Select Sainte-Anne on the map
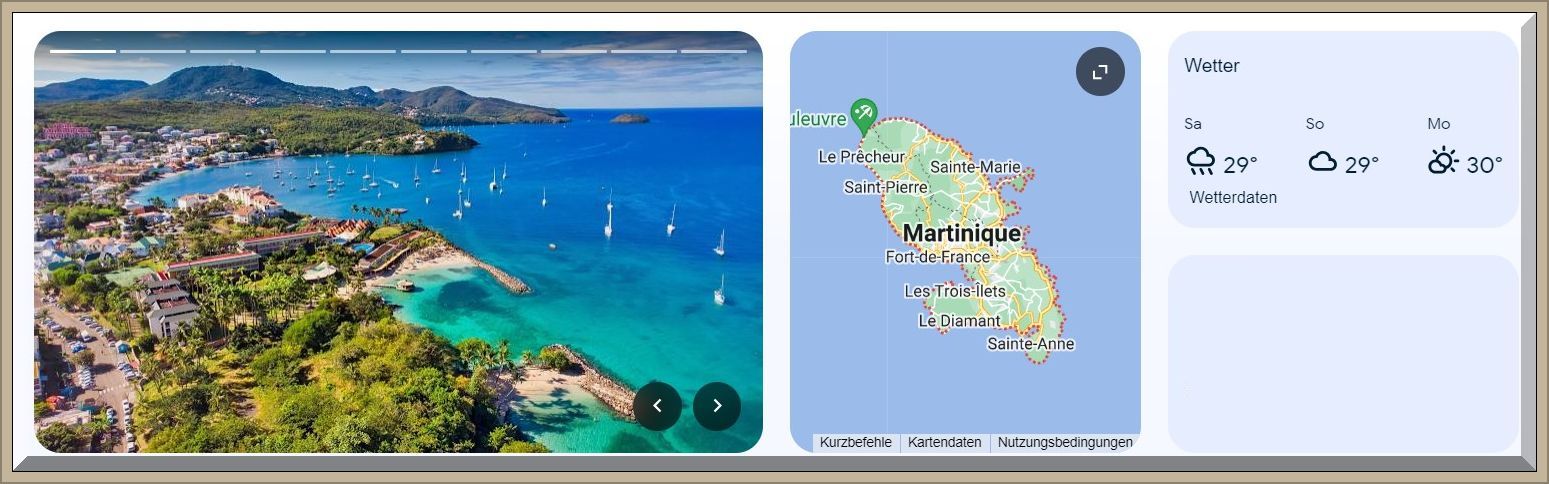Viewport: 1549px width, 484px height. pyautogui.click(x=1030, y=344)
